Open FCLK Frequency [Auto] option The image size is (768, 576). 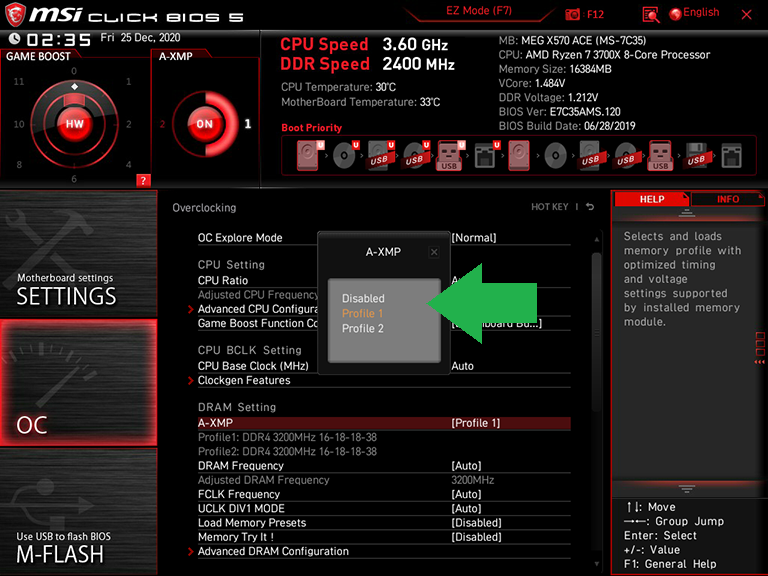click(384, 494)
